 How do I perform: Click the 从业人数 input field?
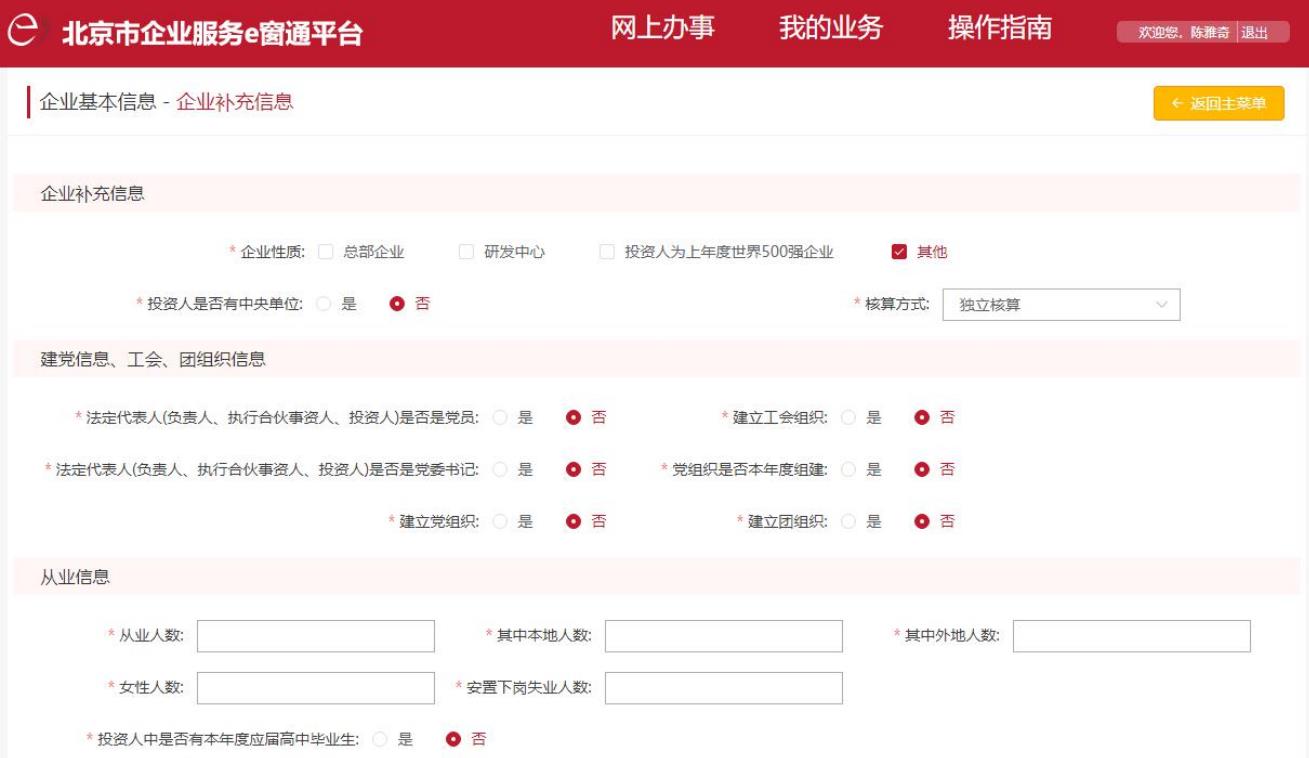coord(316,636)
